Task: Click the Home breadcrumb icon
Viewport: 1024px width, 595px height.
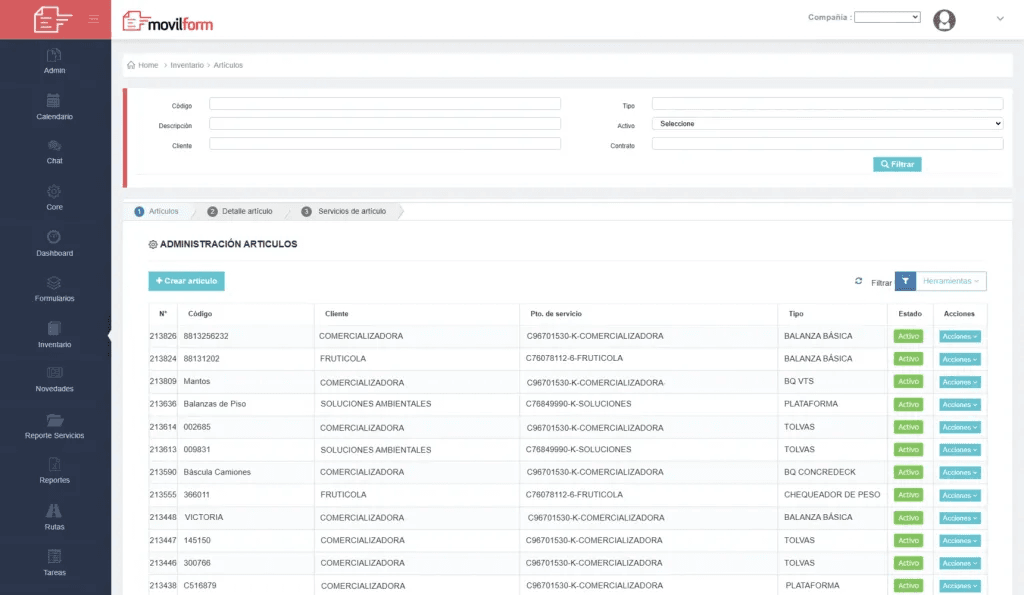Action: point(131,65)
